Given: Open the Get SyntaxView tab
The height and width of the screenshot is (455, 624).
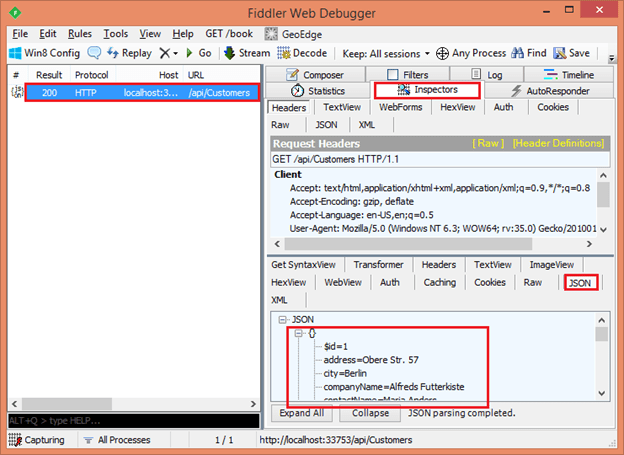Looking at the screenshot, I should 303,265.
